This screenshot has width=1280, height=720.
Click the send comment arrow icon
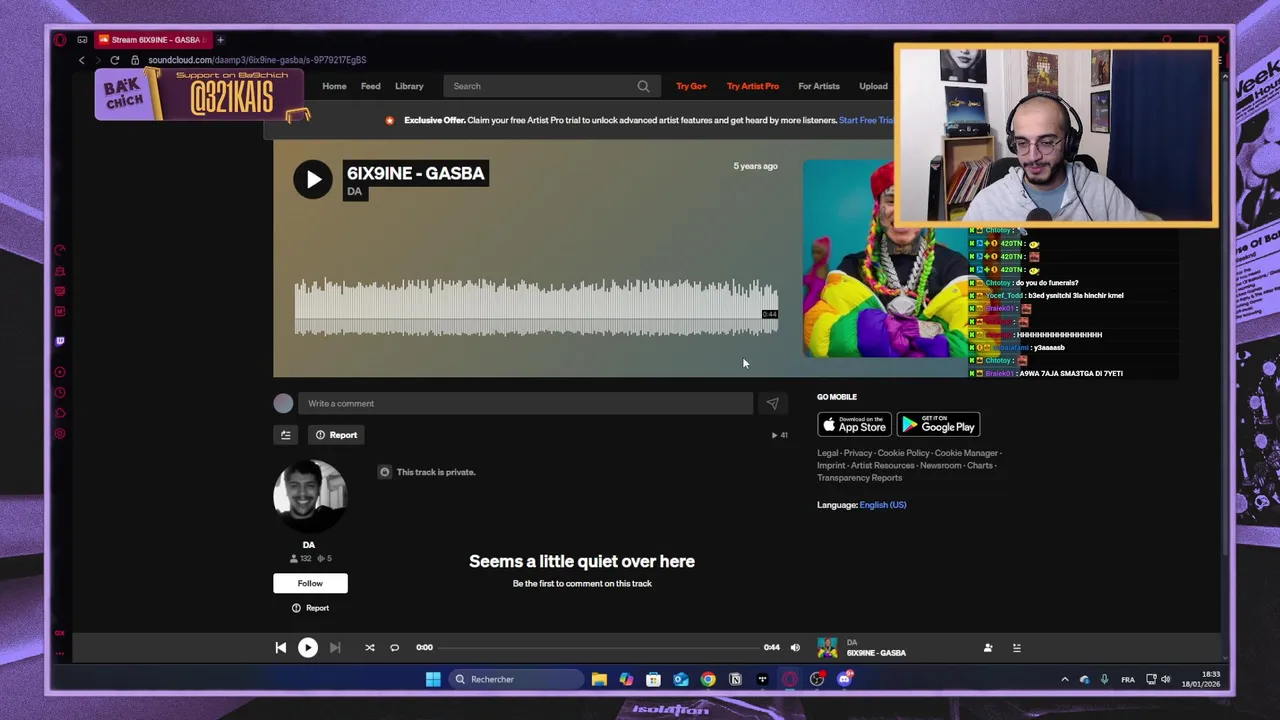(772, 403)
